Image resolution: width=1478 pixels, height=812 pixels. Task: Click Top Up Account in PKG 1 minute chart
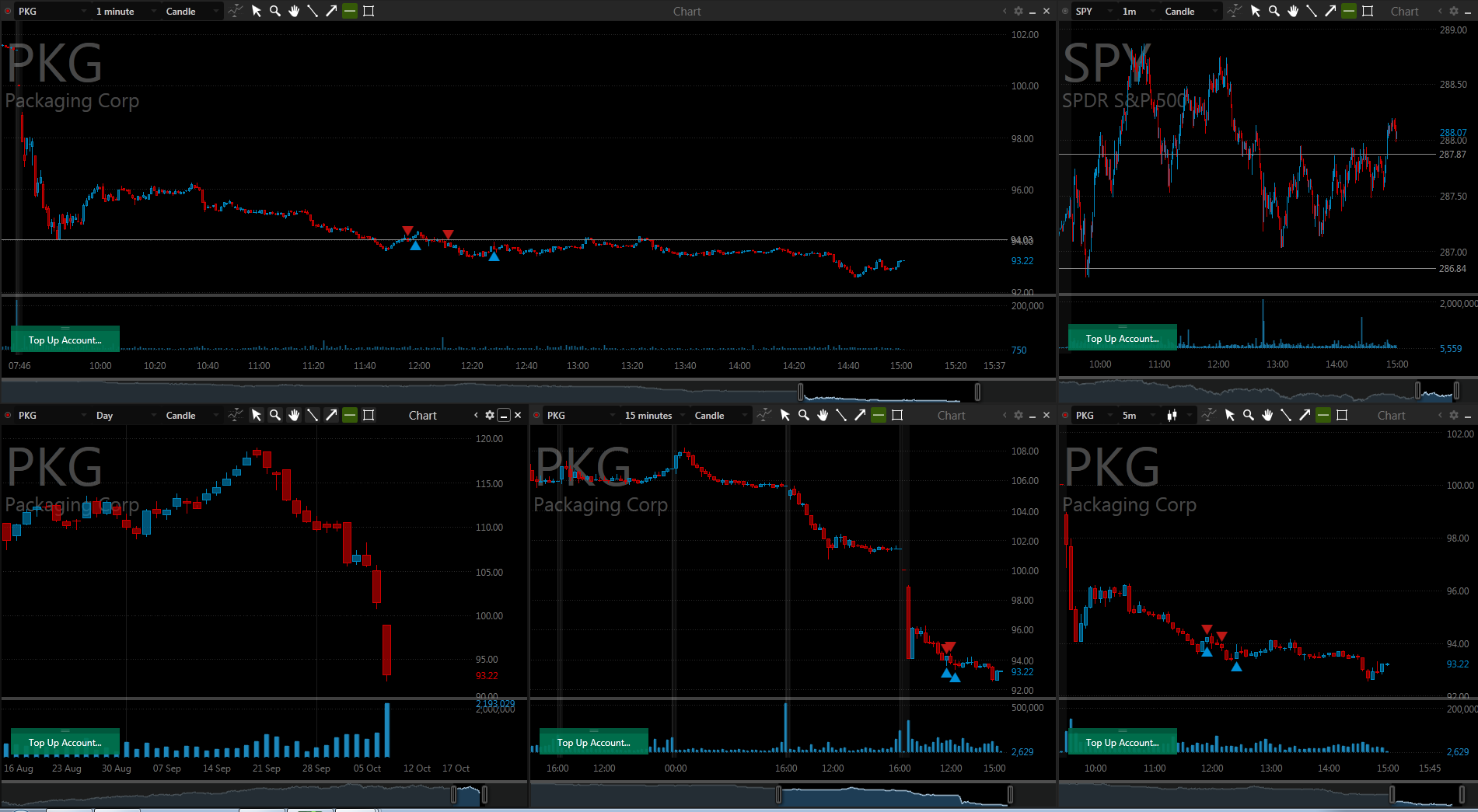click(65, 340)
